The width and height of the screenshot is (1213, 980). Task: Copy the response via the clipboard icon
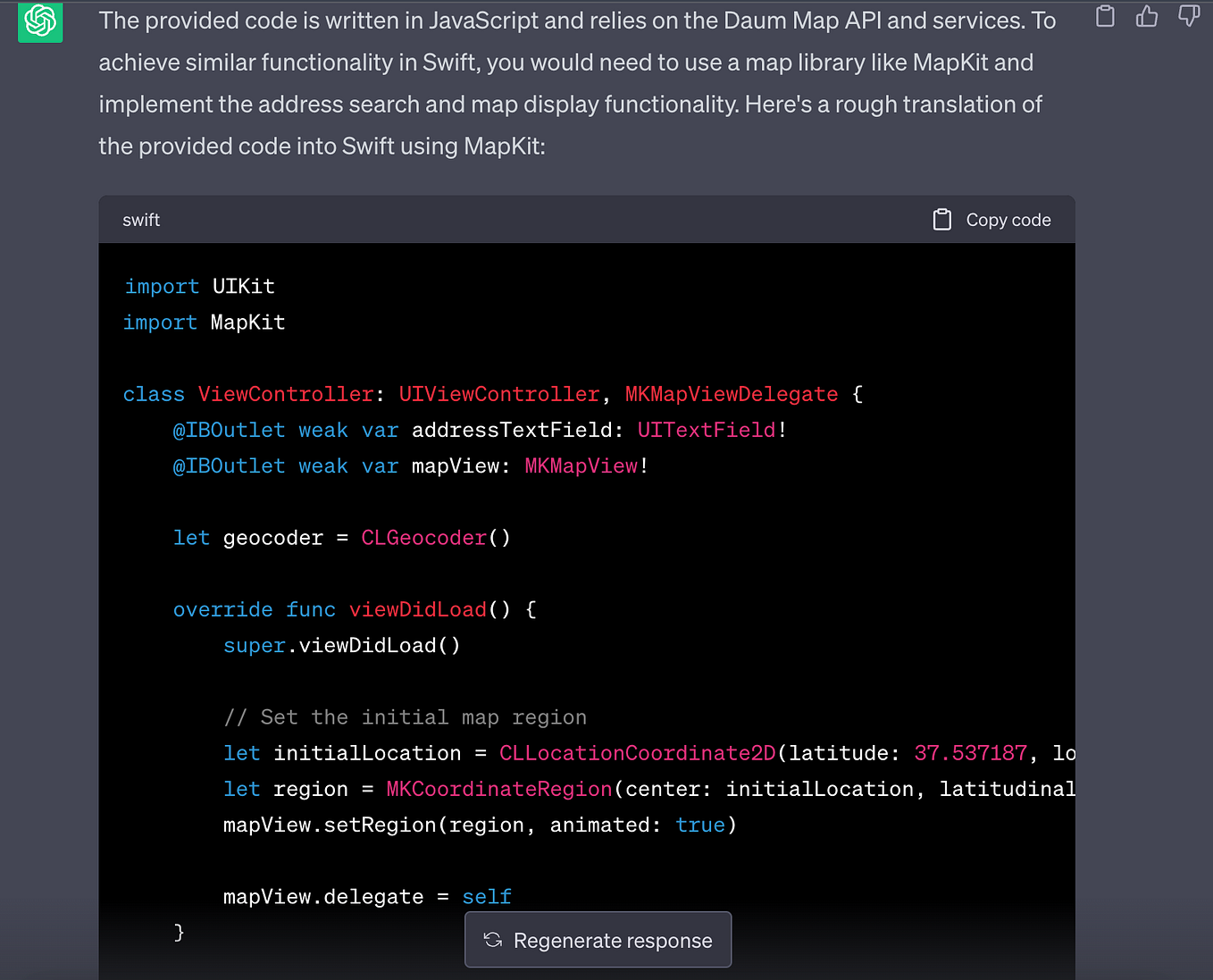tap(1105, 16)
